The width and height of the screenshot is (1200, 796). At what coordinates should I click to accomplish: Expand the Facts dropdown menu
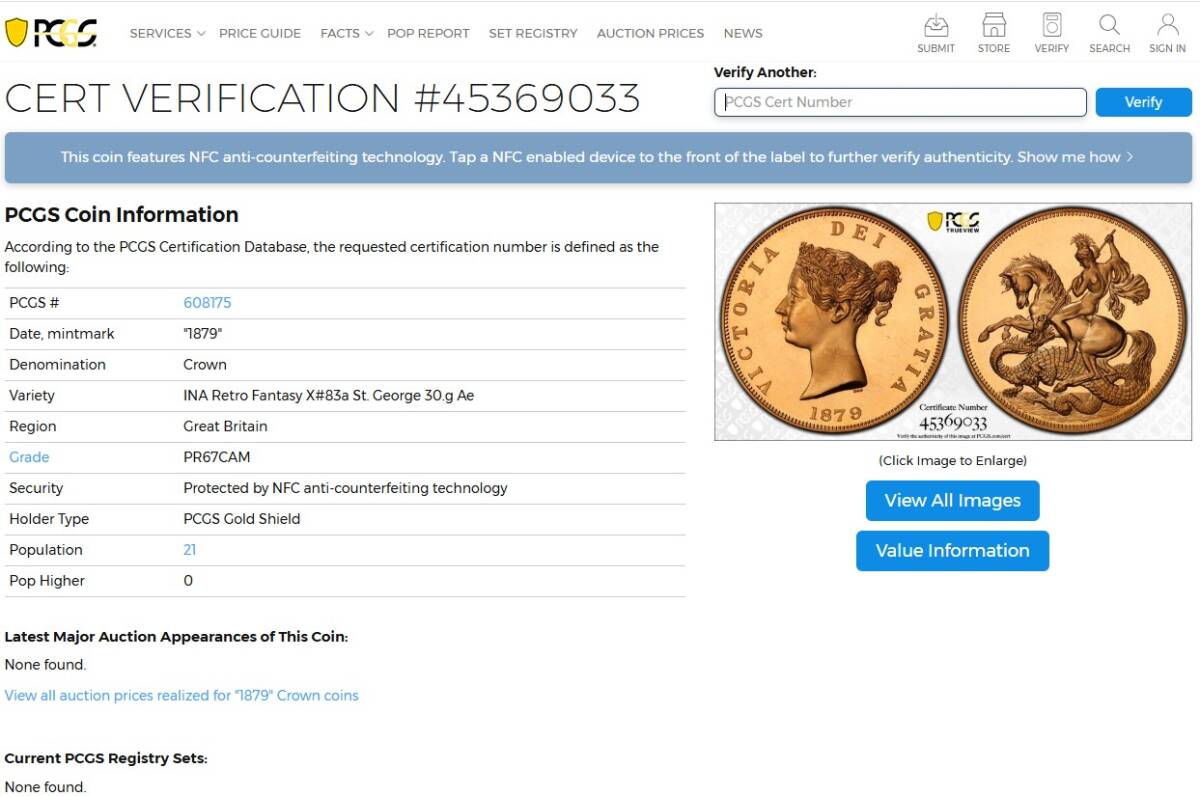click(x=346, y=33)
